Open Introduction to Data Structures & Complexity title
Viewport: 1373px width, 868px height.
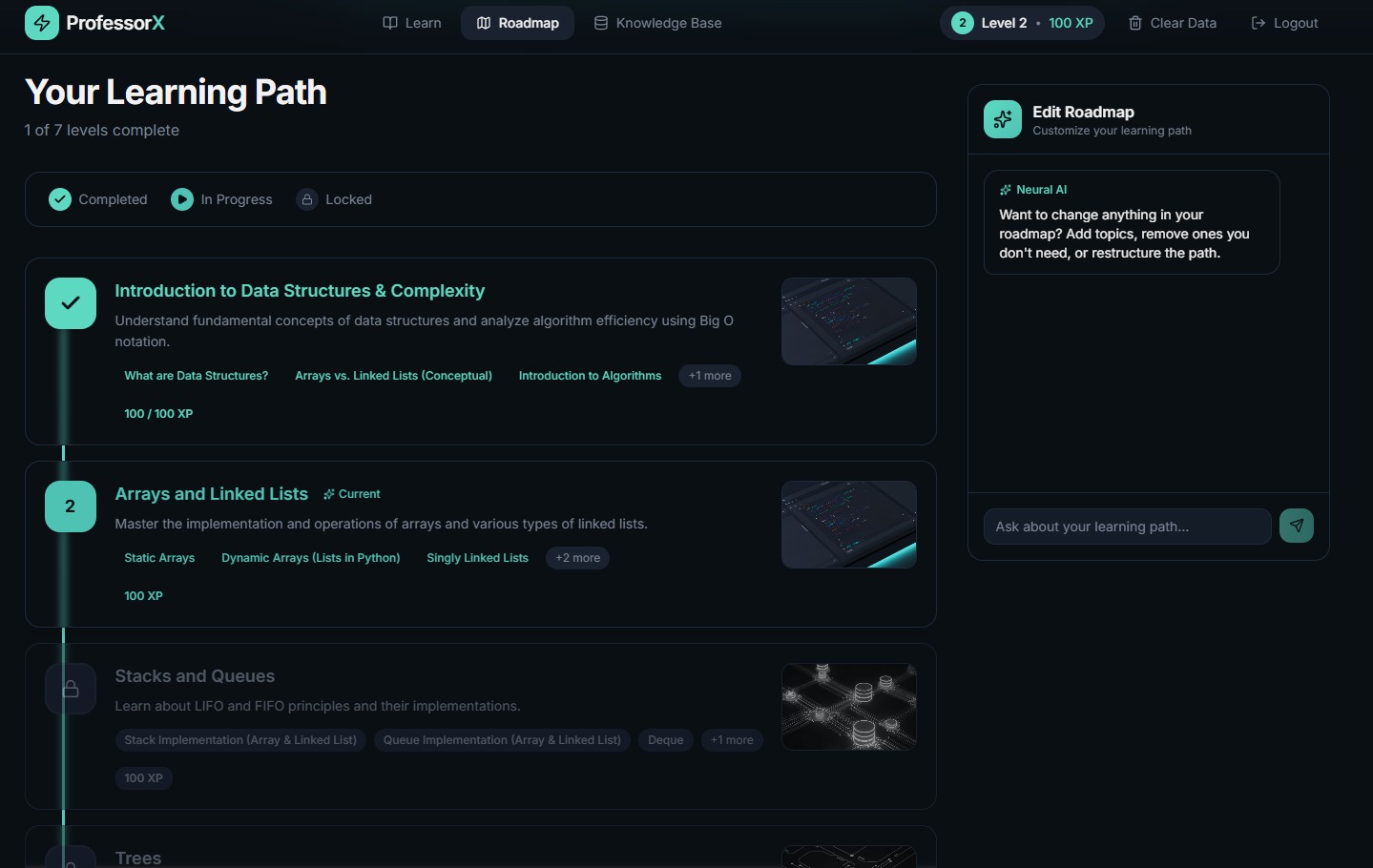[300, 291]
